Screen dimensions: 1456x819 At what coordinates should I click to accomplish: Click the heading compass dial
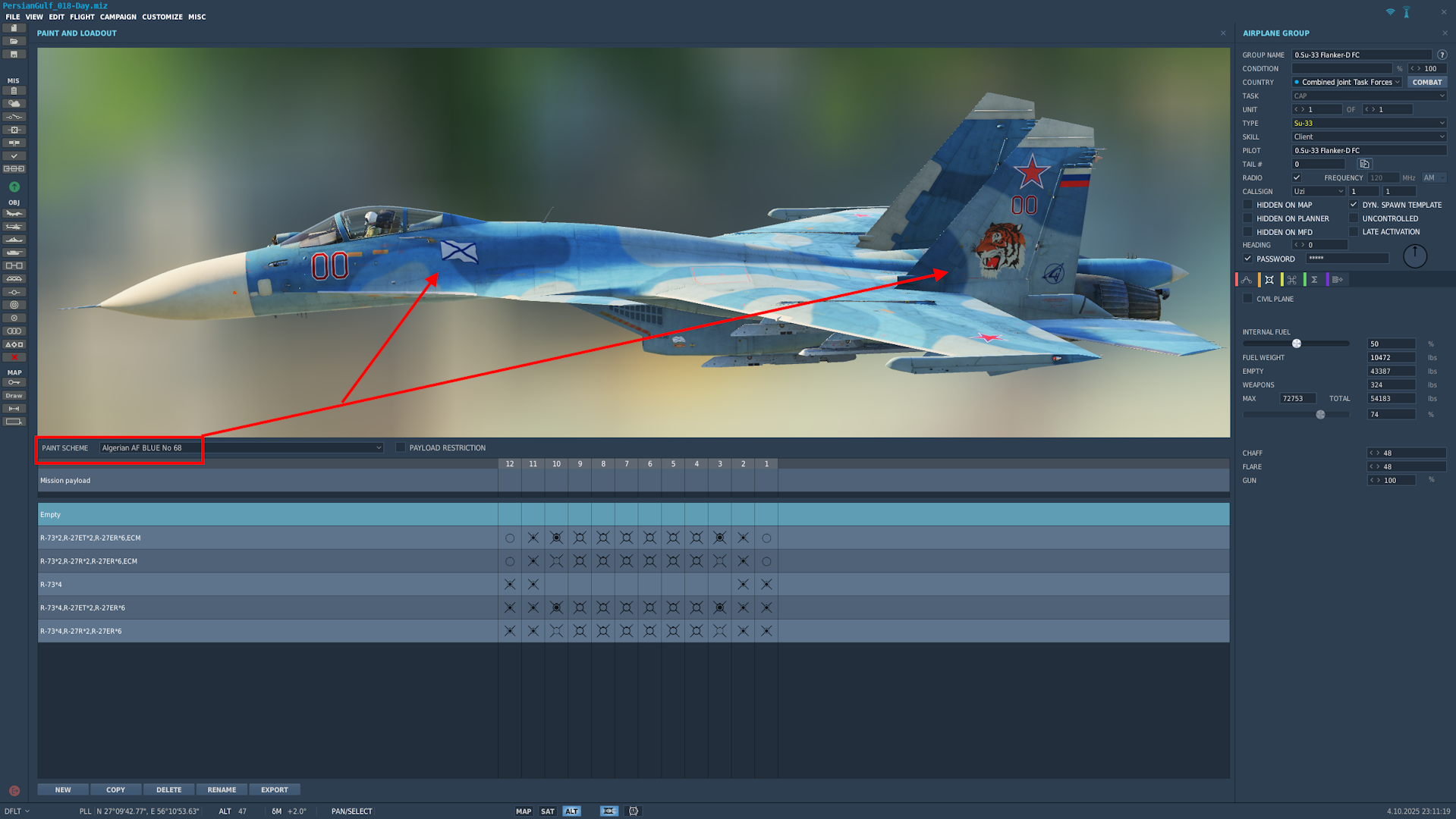pyautogui.click(x=1415, y=256)
